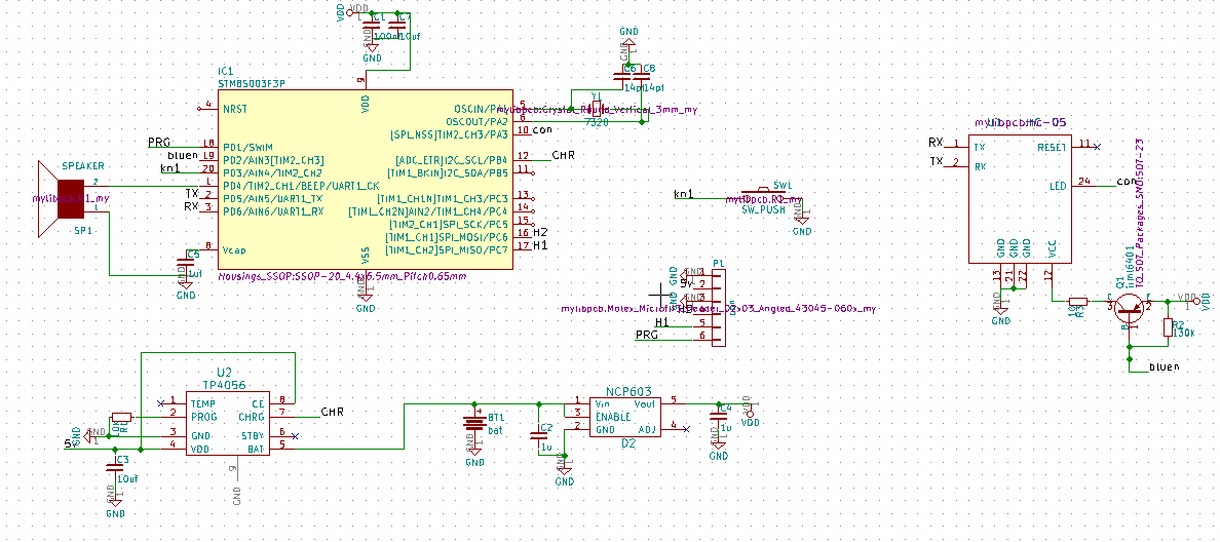1220x542 pixels.
Task: Select the 130k resistor R2
Action: click(1166, 328)
